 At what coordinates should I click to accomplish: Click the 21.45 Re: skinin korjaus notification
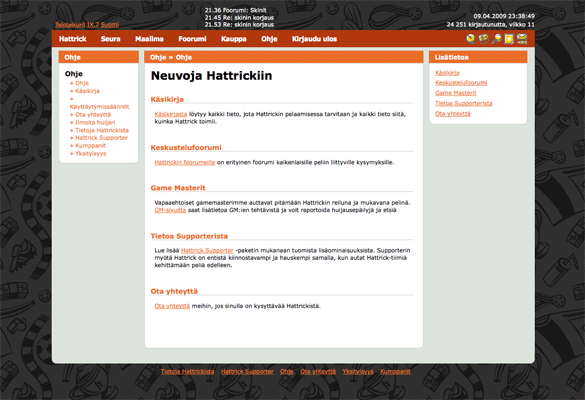click(x=239, y=18)
